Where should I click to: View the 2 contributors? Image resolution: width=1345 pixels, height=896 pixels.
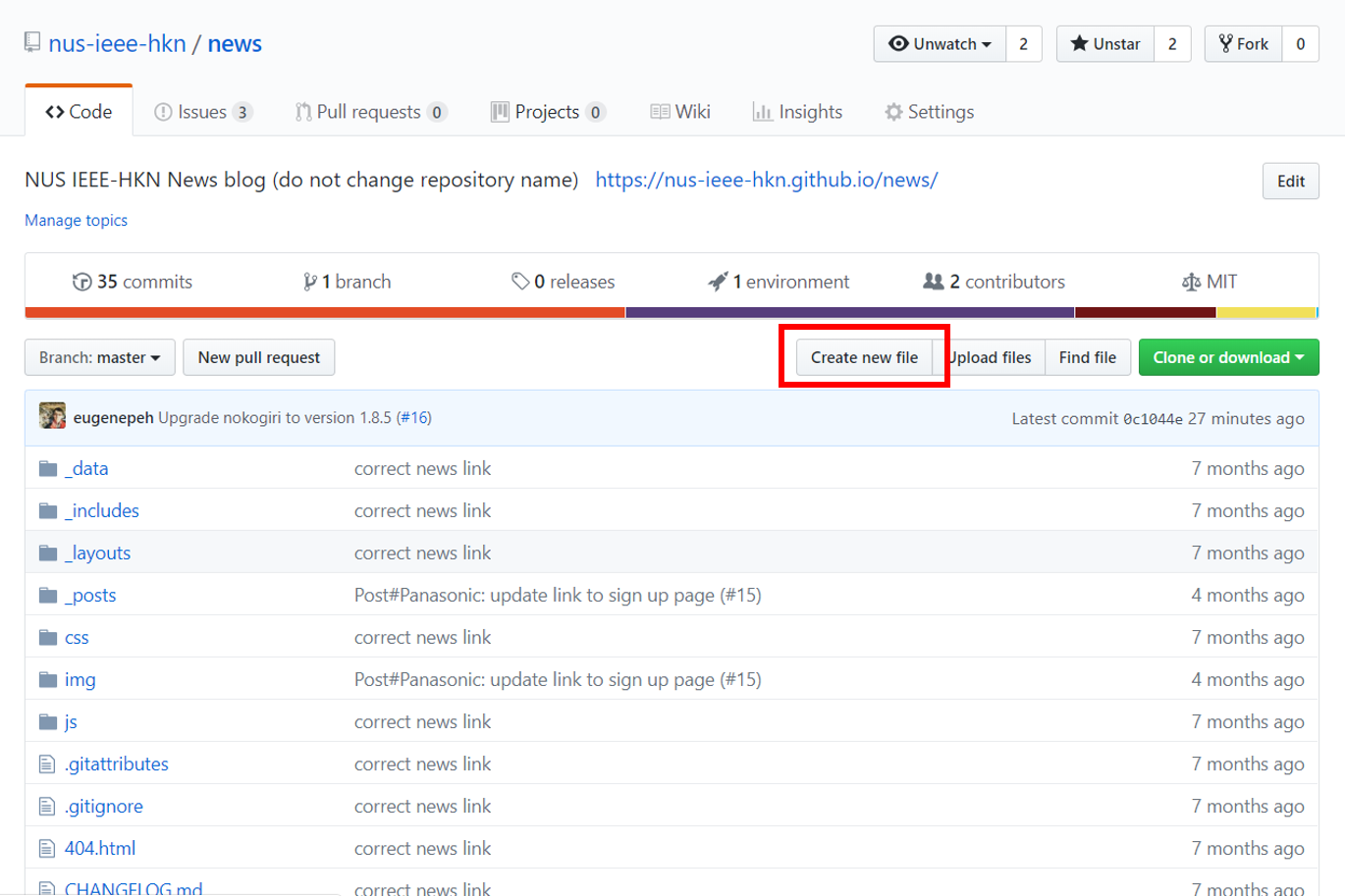(994, 282)
